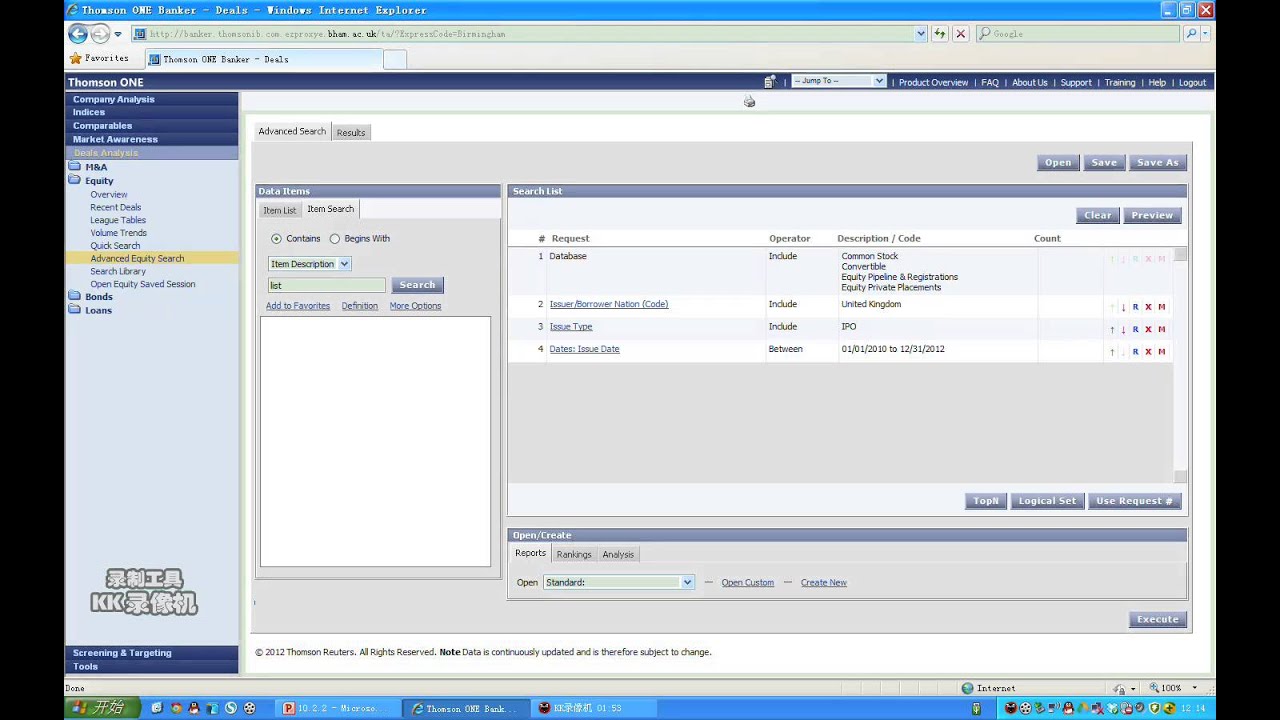Click the icon left of Jump To dropdown

click(x=770, y=82)
